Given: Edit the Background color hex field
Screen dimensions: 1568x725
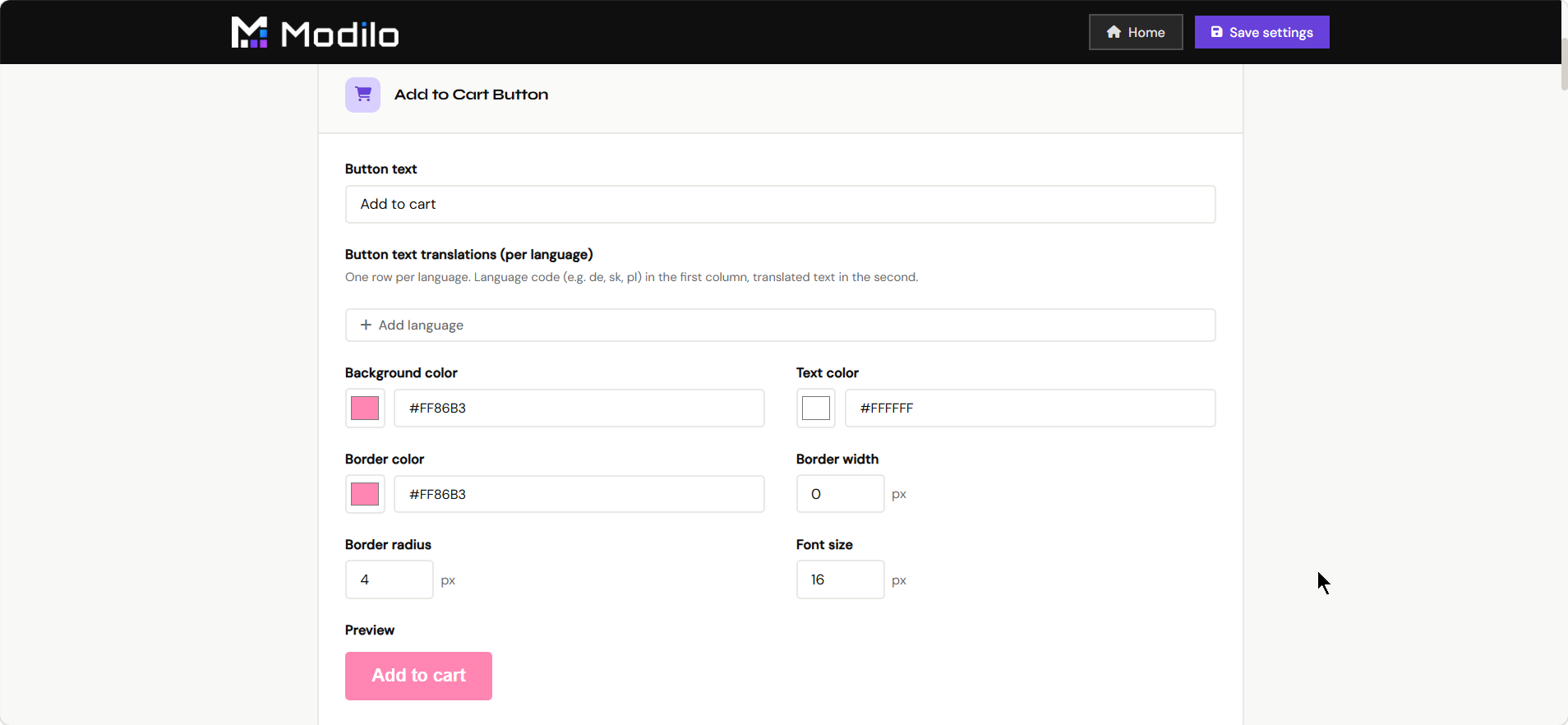Looking at the screenshot, I should (579, 408).
